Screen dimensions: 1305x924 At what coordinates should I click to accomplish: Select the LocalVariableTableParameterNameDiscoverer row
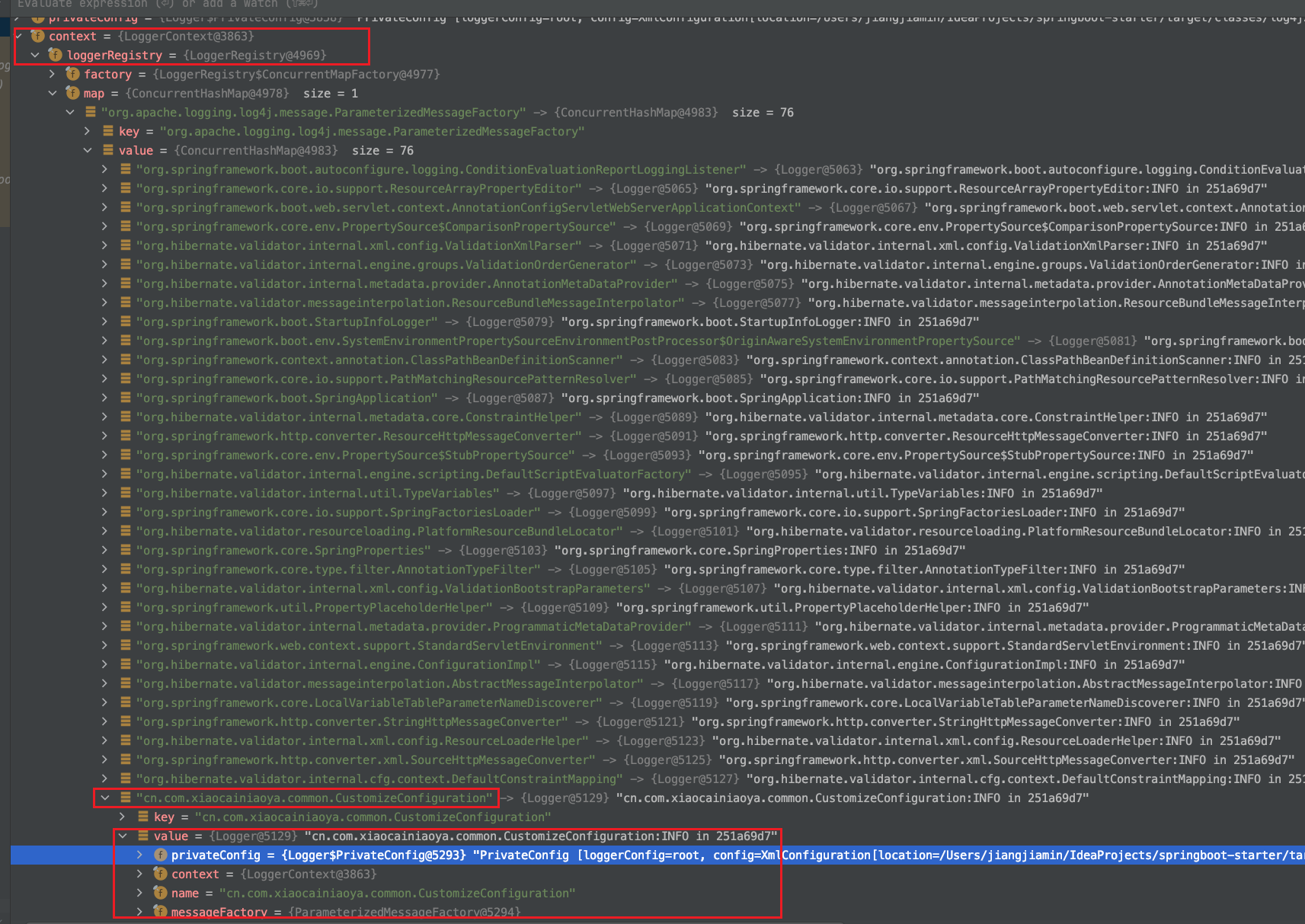[x=657, y=702]
